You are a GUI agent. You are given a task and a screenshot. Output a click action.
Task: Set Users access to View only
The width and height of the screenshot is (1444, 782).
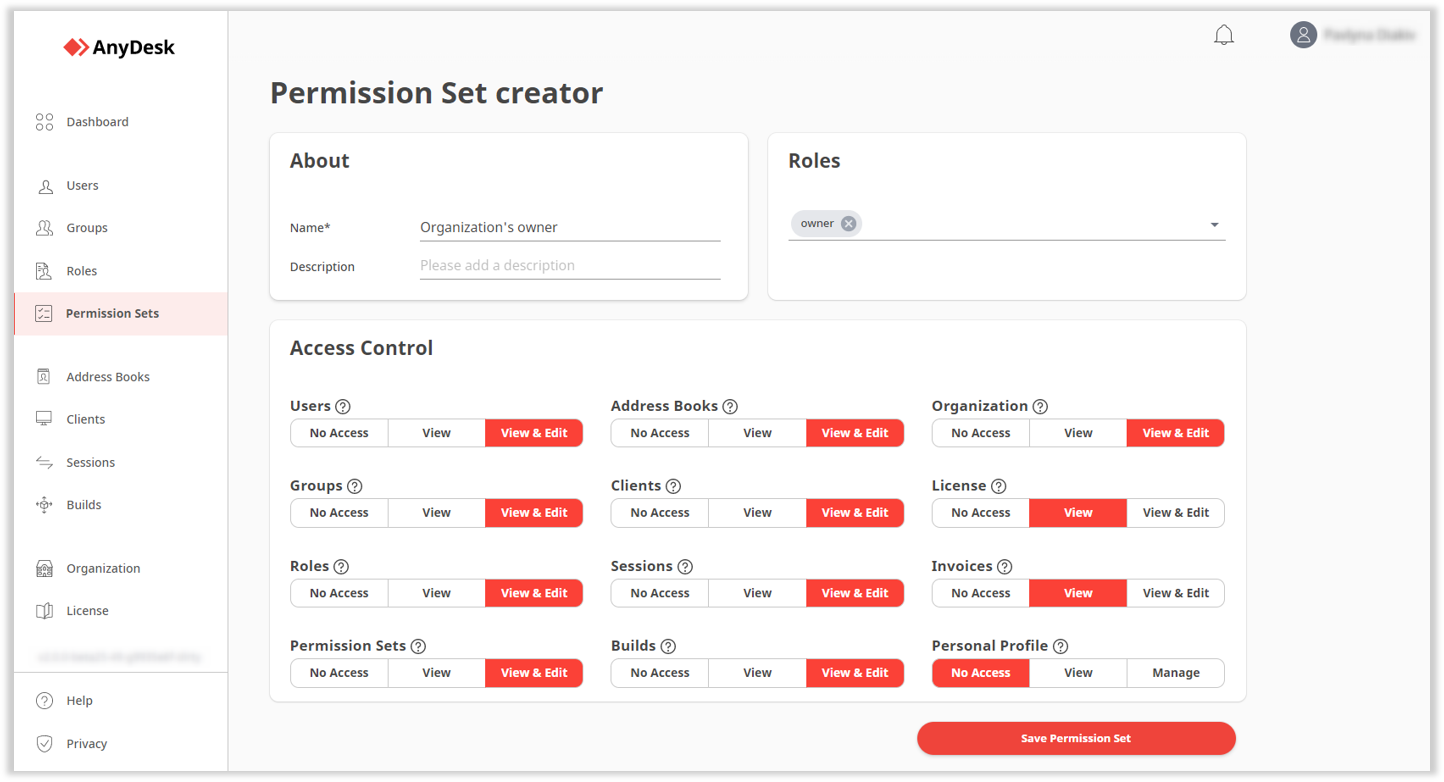(436, 432)
